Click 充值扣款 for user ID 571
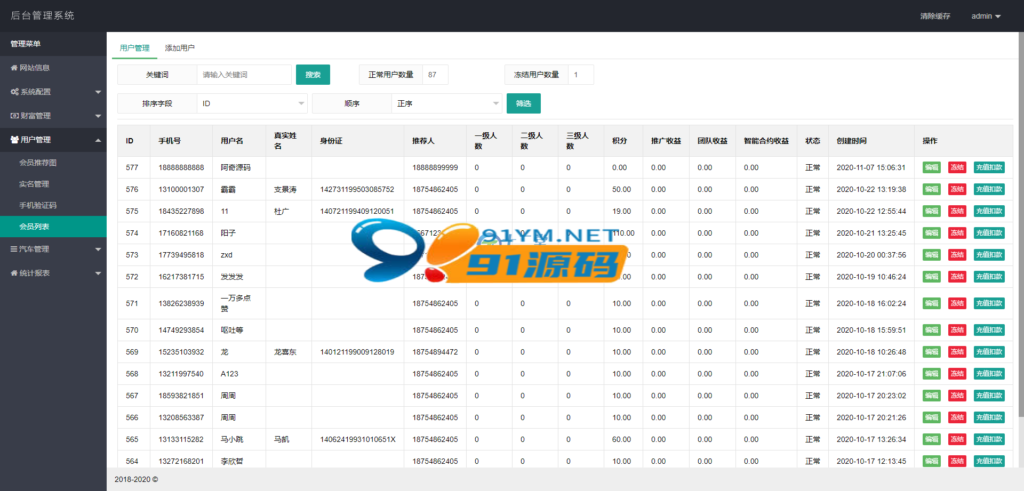 [x=989, y=304]
